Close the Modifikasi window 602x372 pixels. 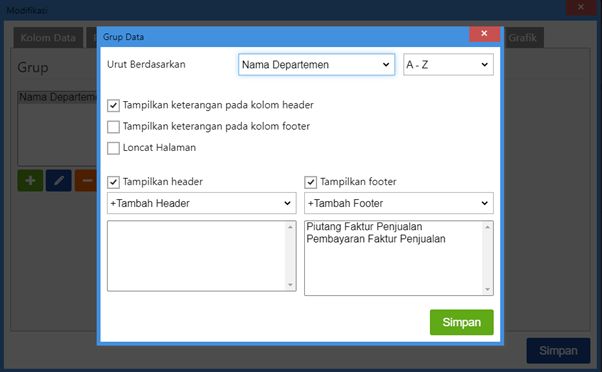581,7
